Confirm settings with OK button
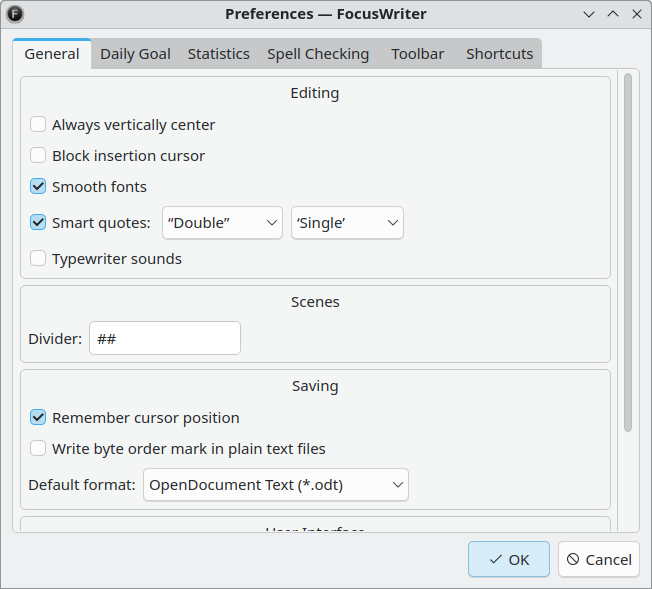 coord(509,559)
